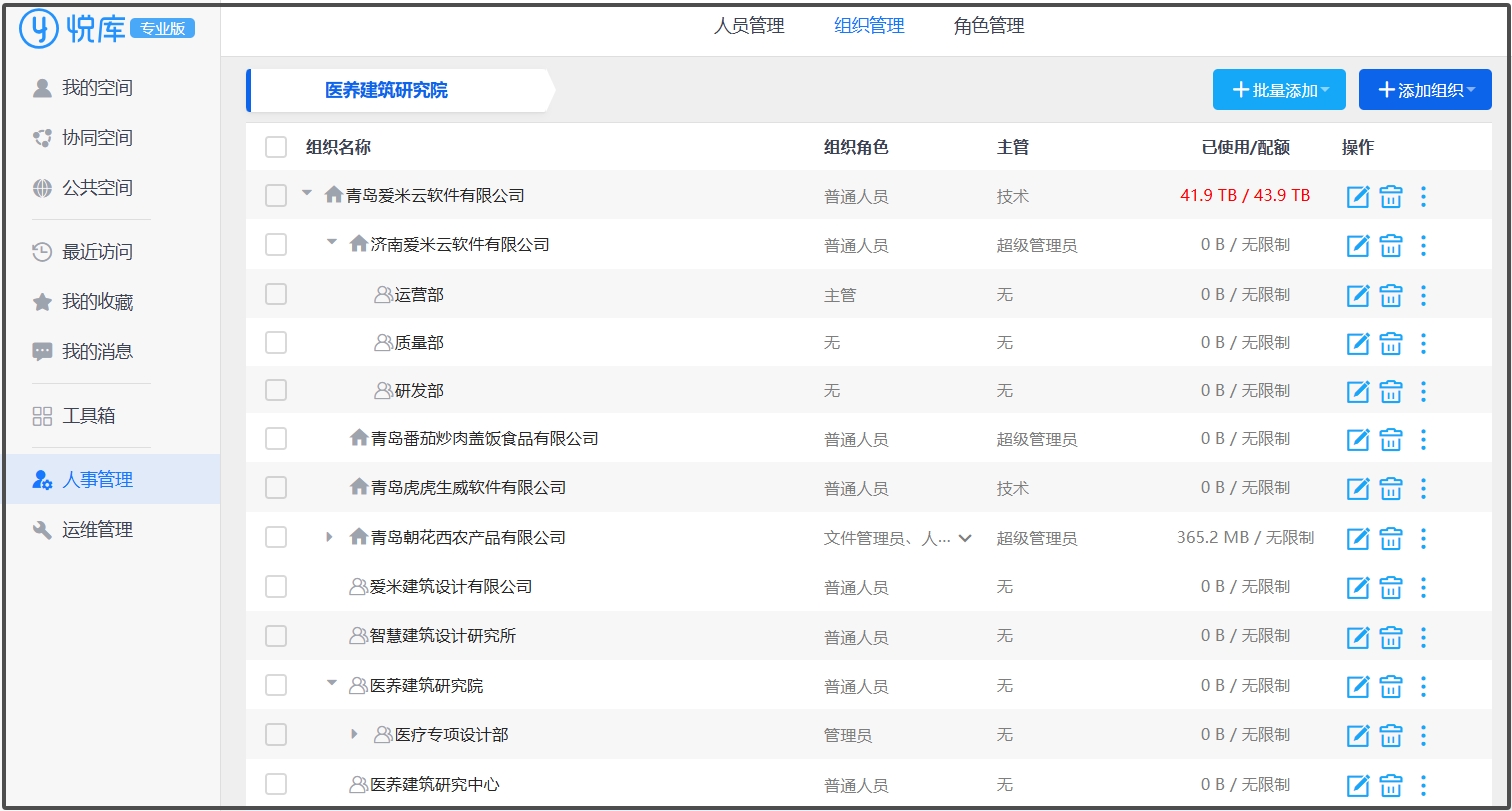Image resolution: width=1512 pixels, height=811 pixels.
Task: Collapse the 济南爱米云软件有限公司 tree node
Action: click(x=332, y=242)
